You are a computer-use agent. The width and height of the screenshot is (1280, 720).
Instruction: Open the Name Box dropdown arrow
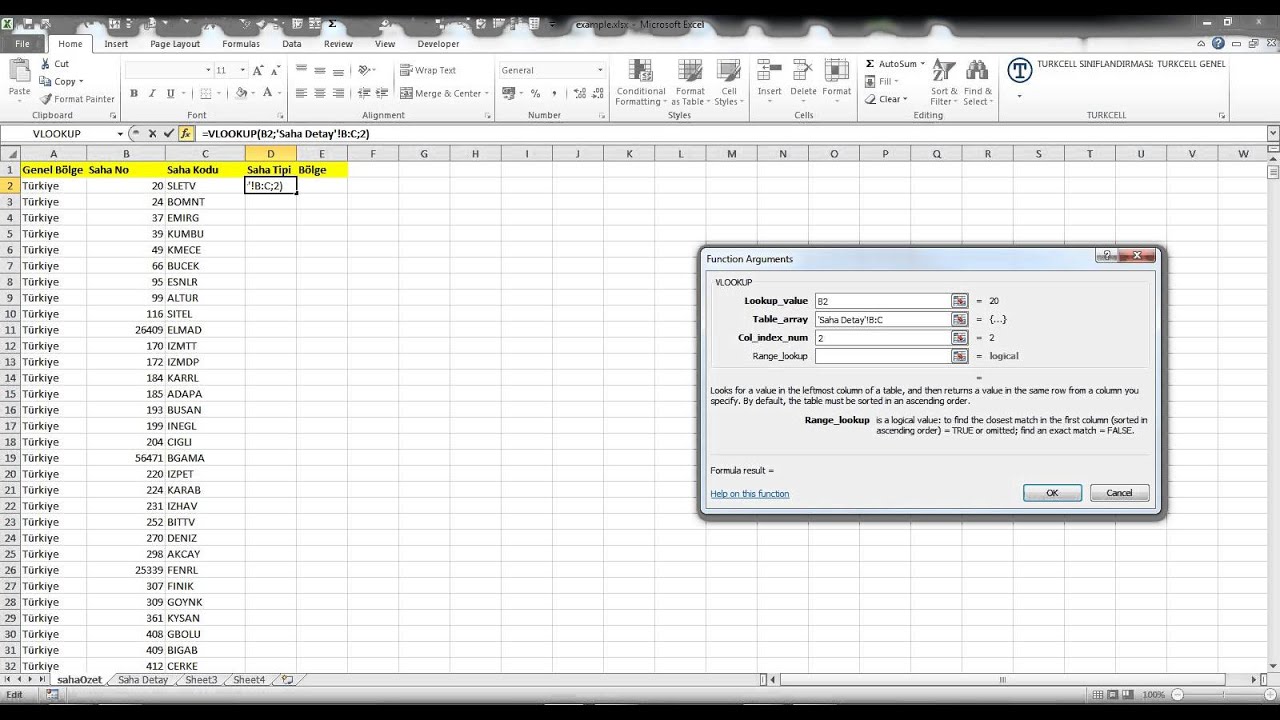120,134
